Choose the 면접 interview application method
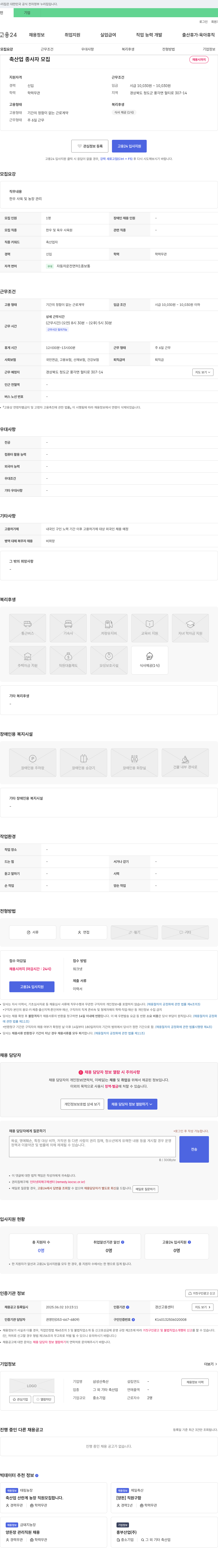Image resolution: width=218 pixels, height=1568 pixels. coord(84,932)
